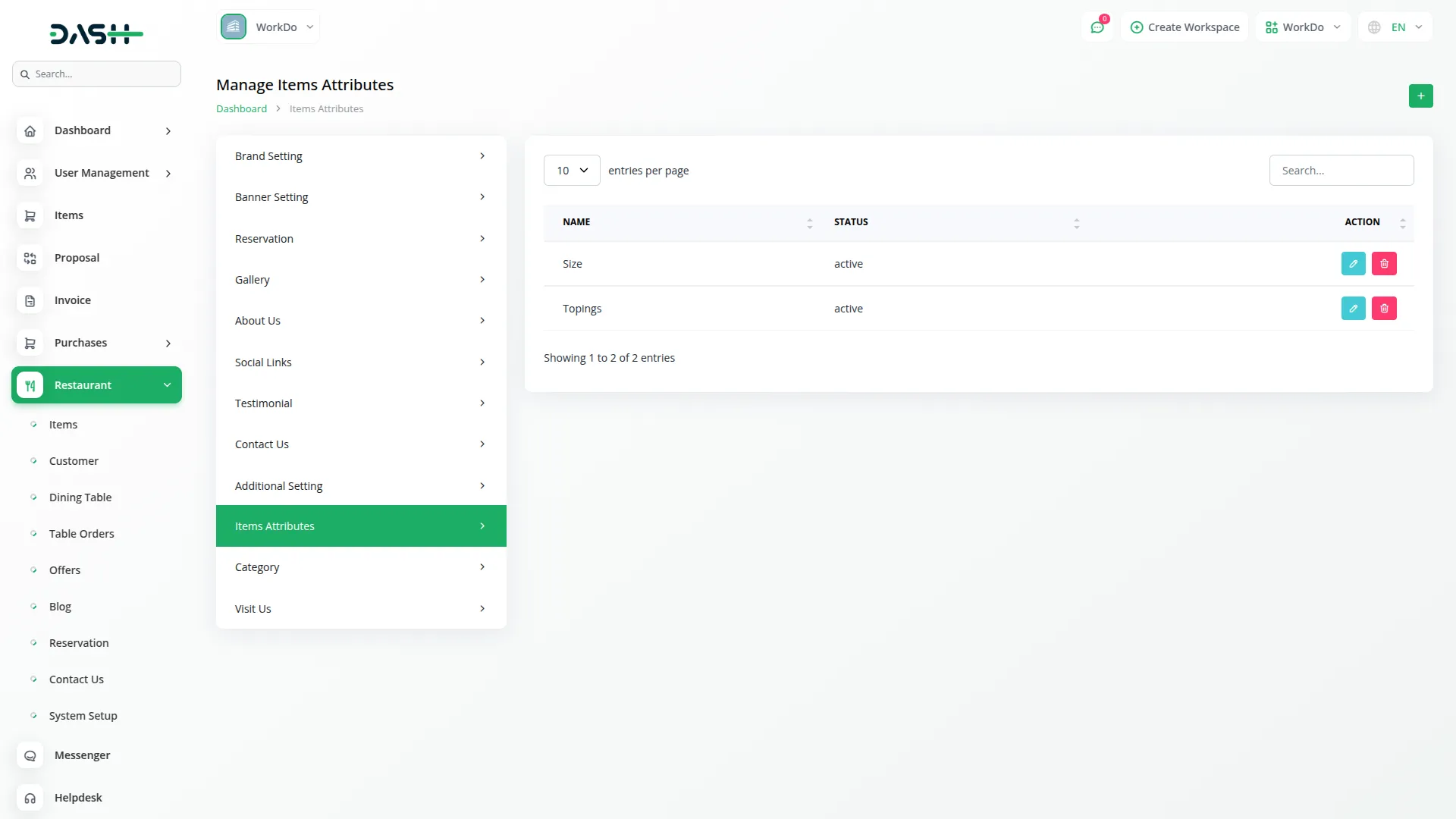The height and width of the screenshot is (819, 1456).
Task: Delete the Topings attribute with trash icon
Action: [x=1384, y=308]
